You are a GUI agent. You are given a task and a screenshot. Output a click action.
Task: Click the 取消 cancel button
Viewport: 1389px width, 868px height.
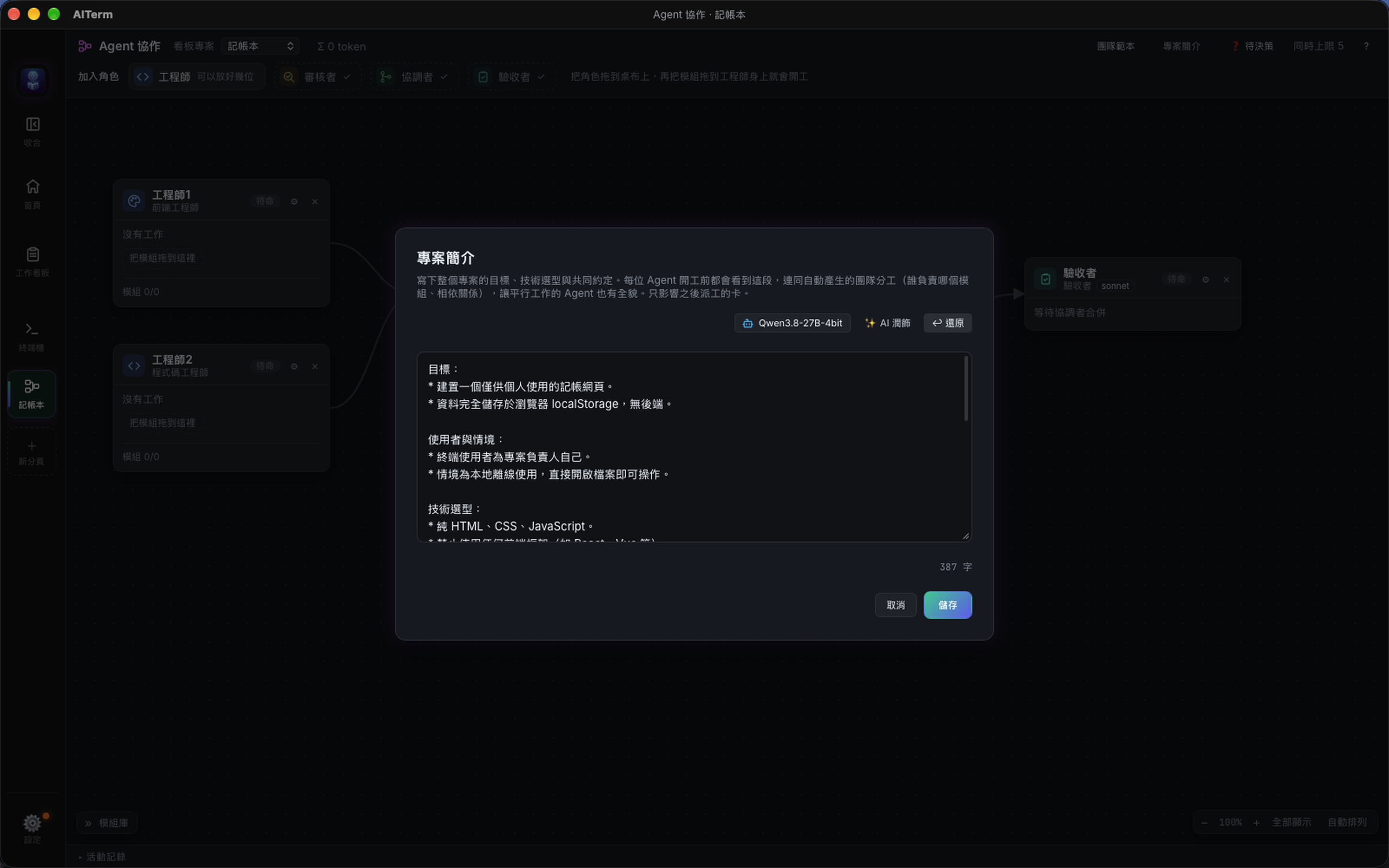895,605
